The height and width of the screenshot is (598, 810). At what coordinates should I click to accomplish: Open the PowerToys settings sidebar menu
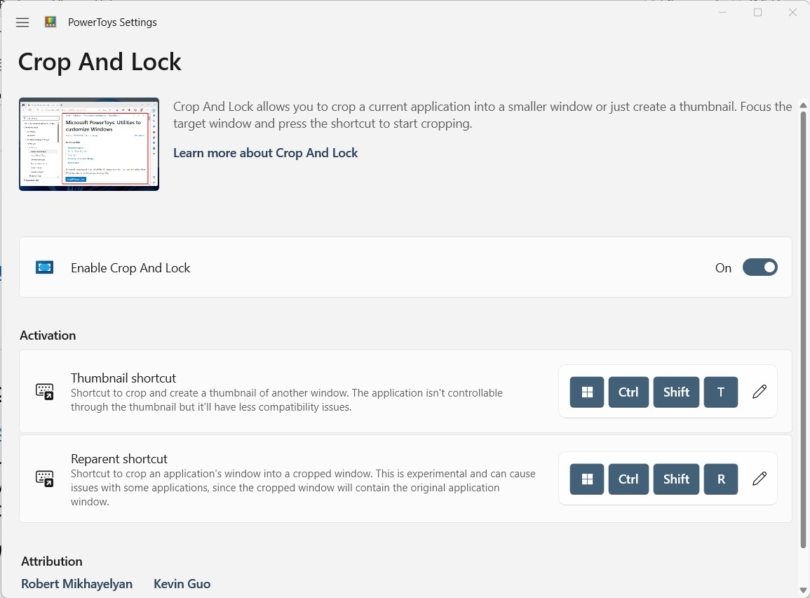tap(22, 22)
